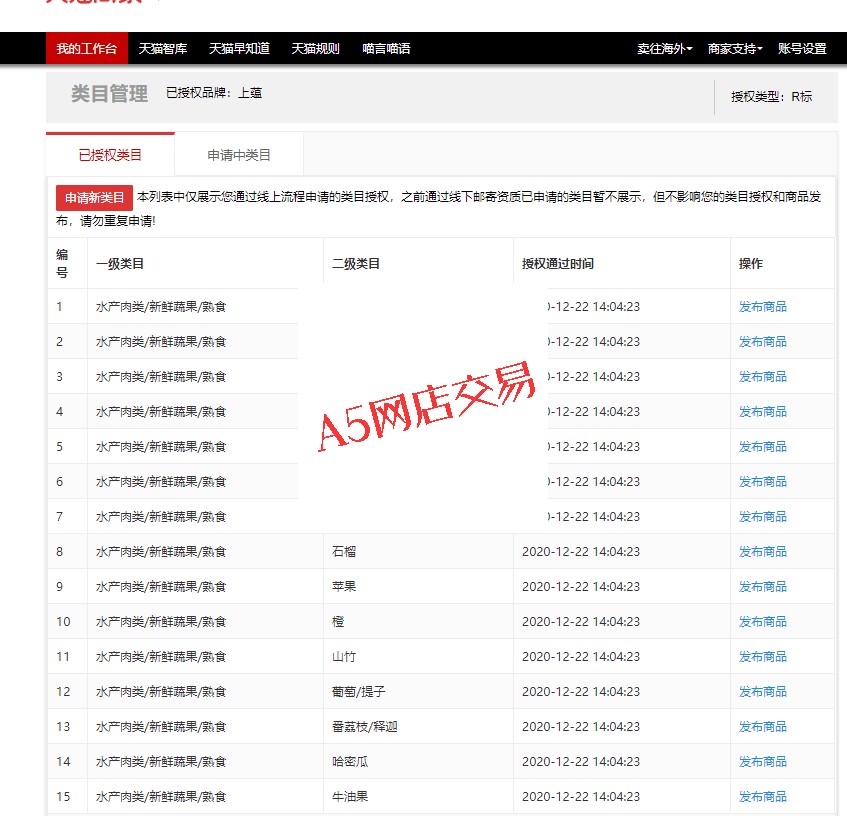Click 发布商品 link in row 7

click(763, 517)
